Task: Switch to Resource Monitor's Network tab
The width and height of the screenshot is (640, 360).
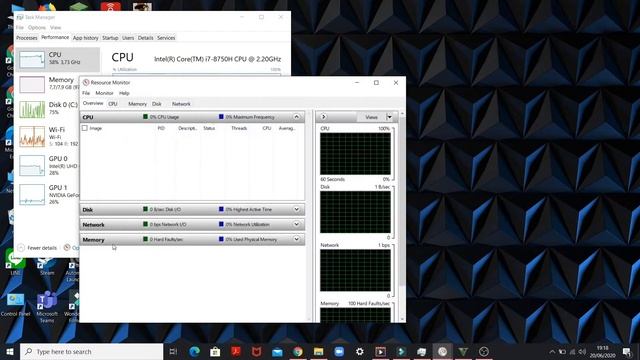Action: coord(181,104)
